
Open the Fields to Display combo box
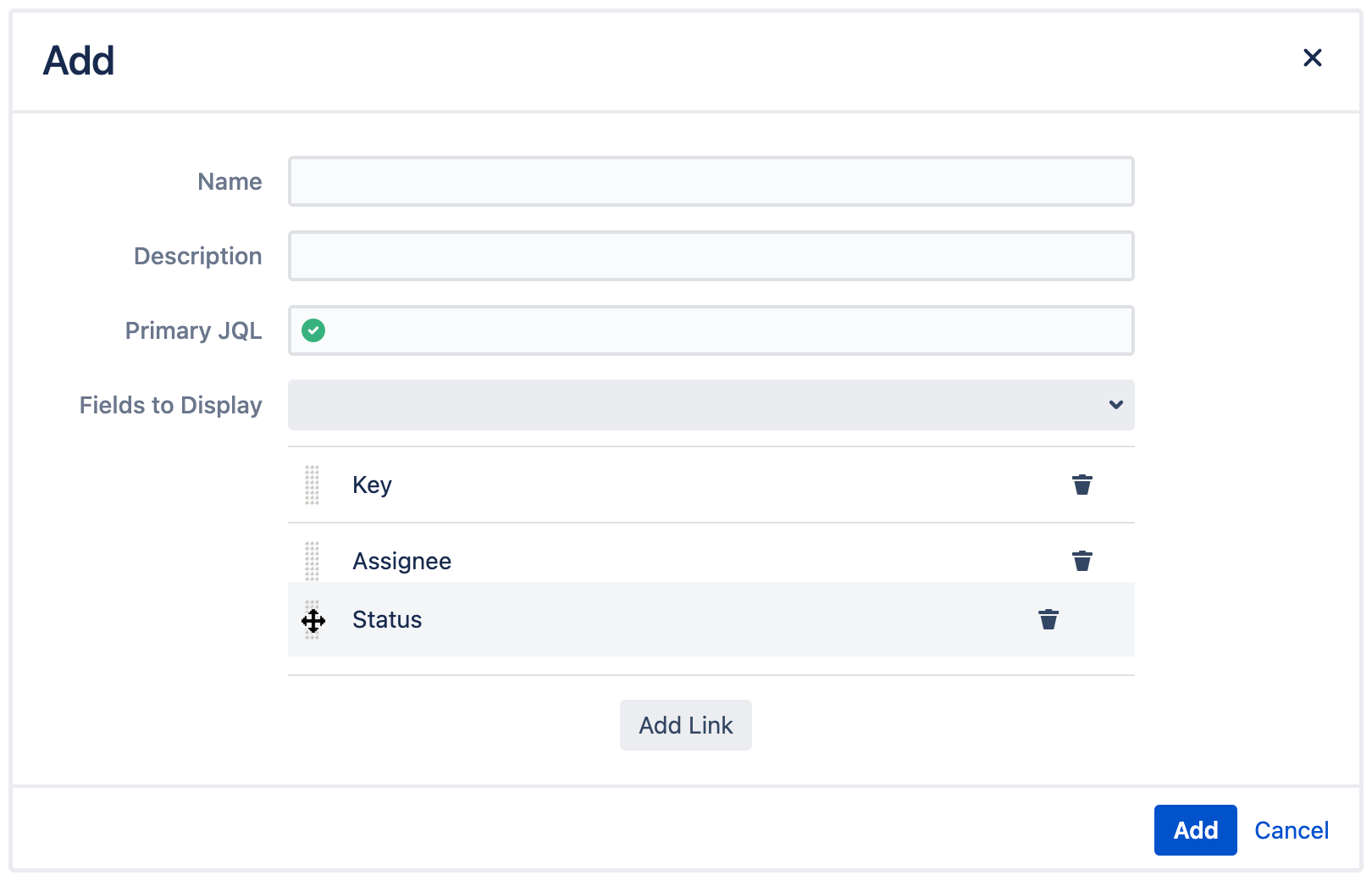coord(711,405)
